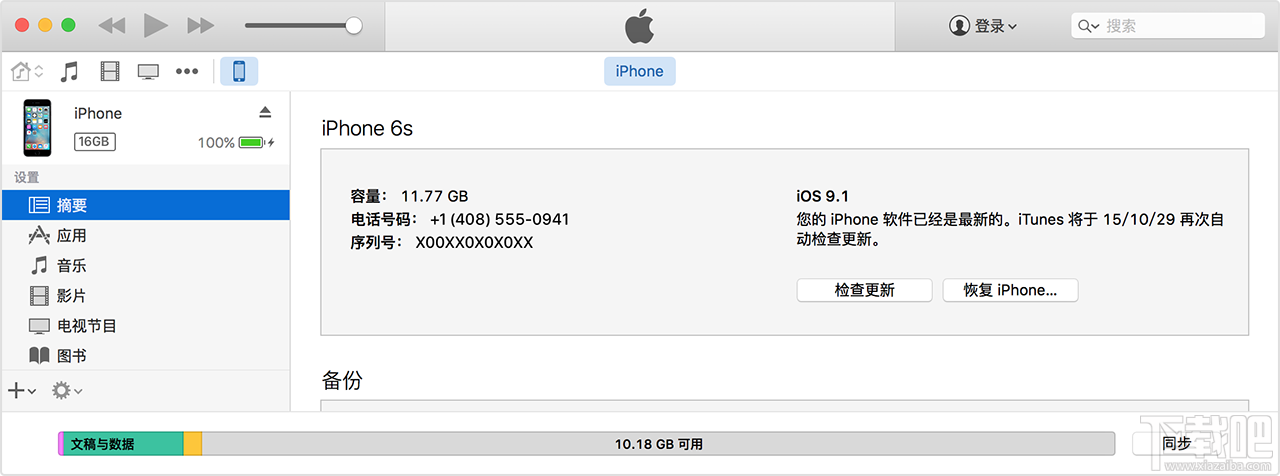
Task: Click the rewind playback button
Action: (112, 26)
